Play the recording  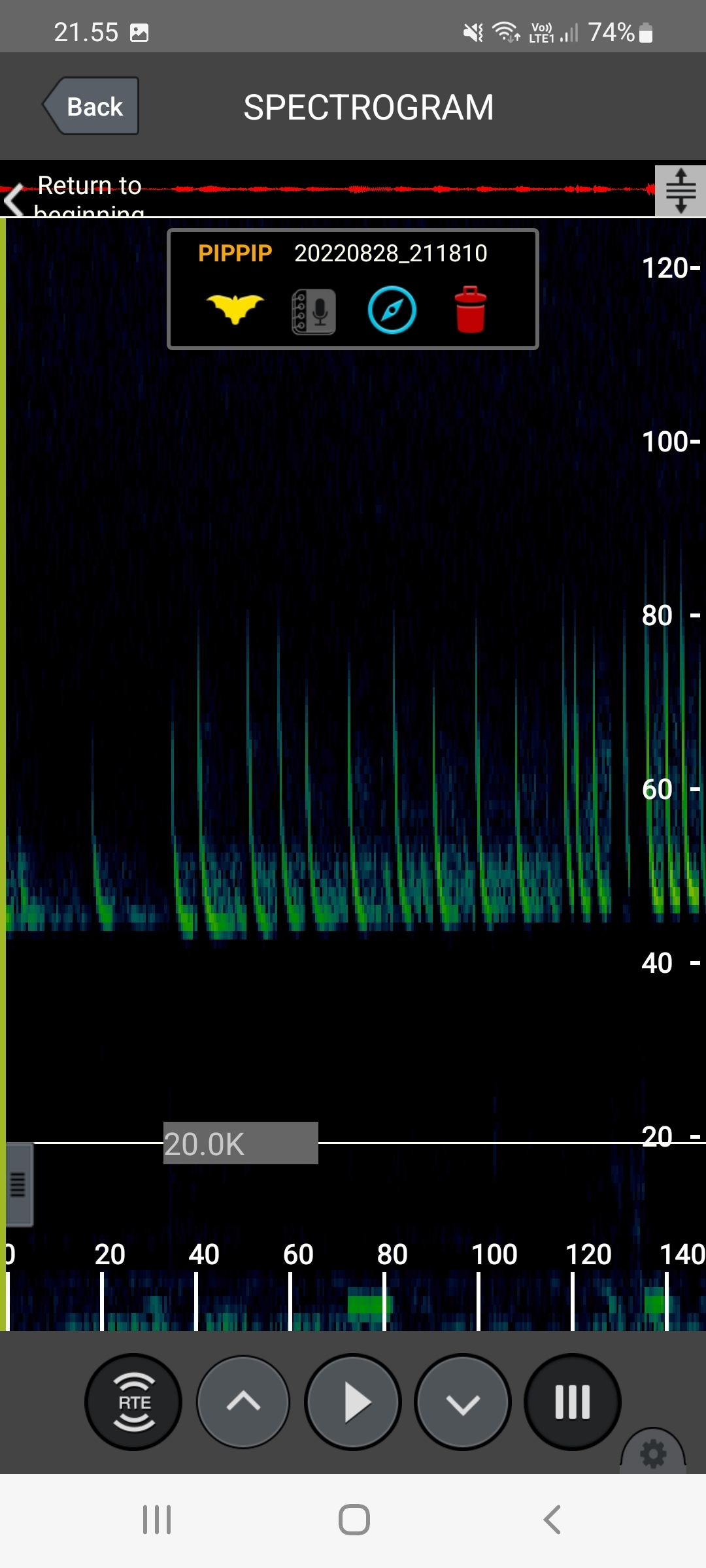pyautogui.click(x=353, y=1402)
